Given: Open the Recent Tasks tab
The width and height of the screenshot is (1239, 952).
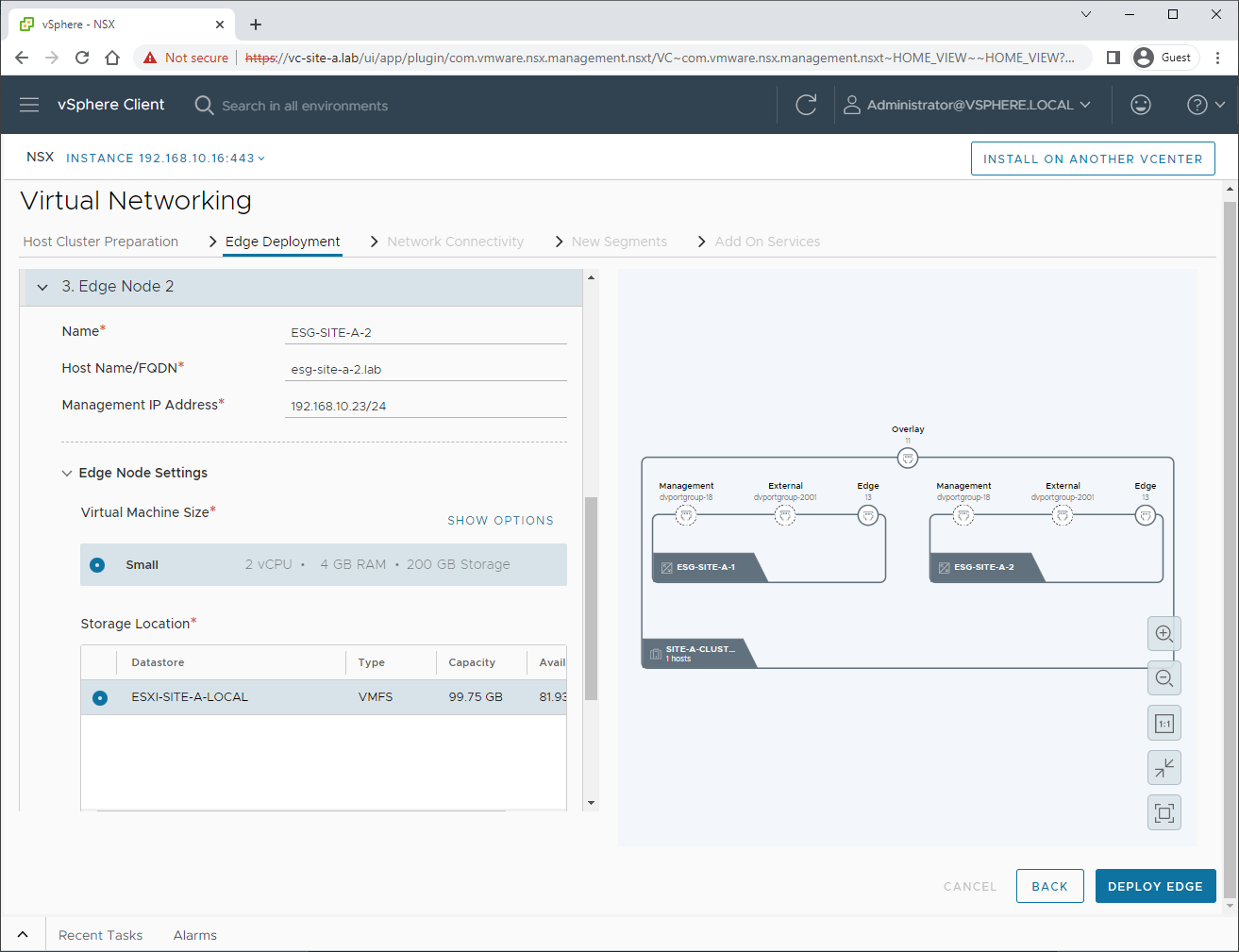Looking at the screenshot, I should pos(100,935).
